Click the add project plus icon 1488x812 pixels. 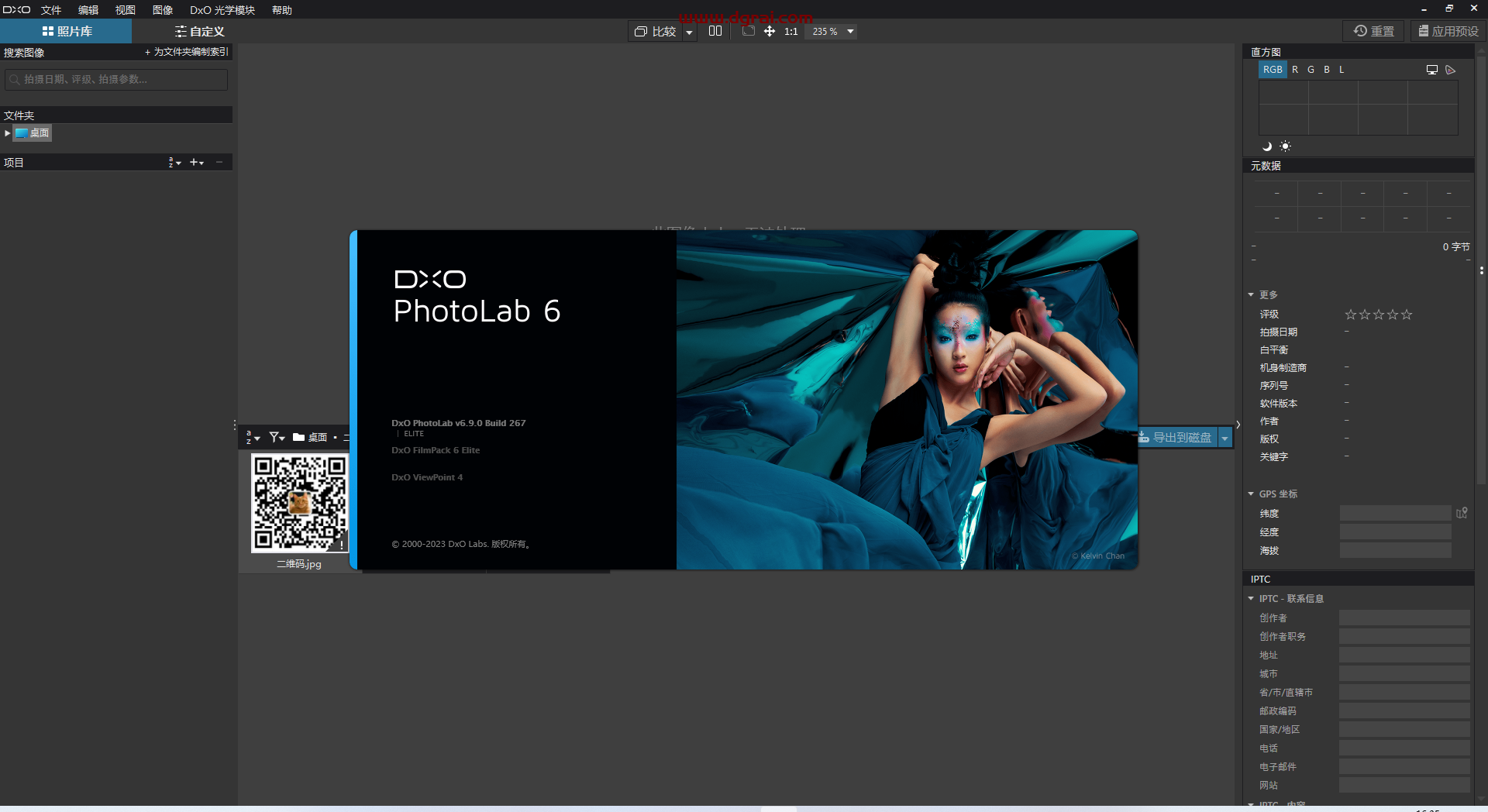(197, 163)
